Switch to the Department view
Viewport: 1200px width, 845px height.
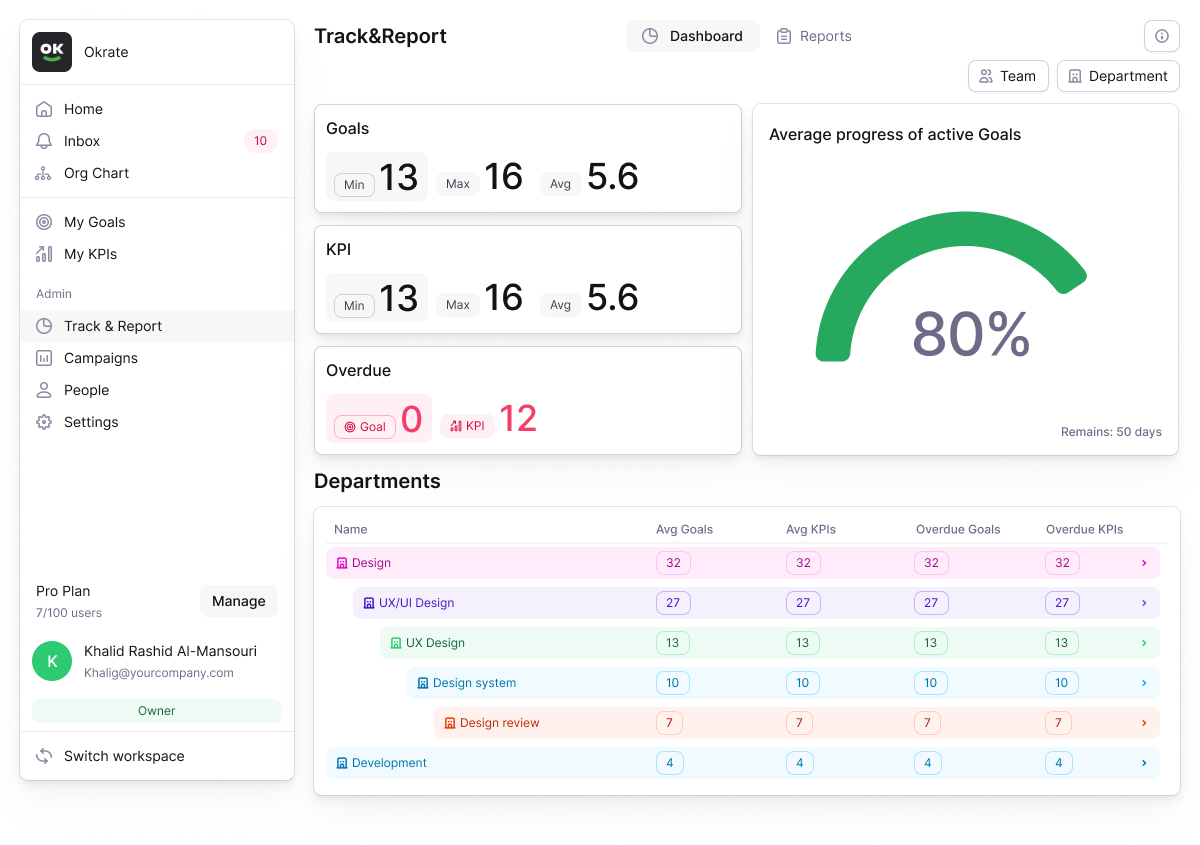(1118, 75)
